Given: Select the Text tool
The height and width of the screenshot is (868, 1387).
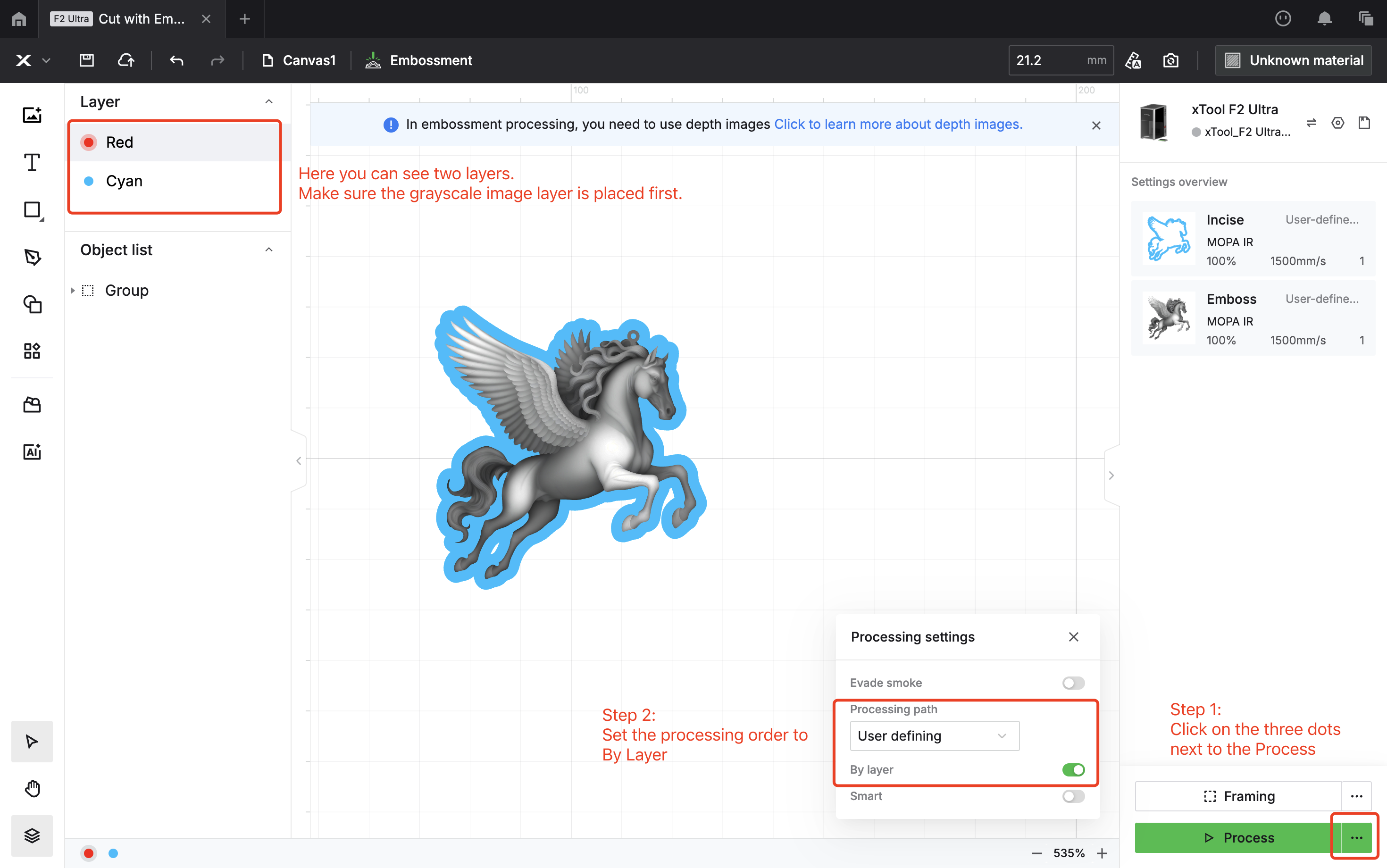Looking at the screenshot, I should tap(32, 162).
